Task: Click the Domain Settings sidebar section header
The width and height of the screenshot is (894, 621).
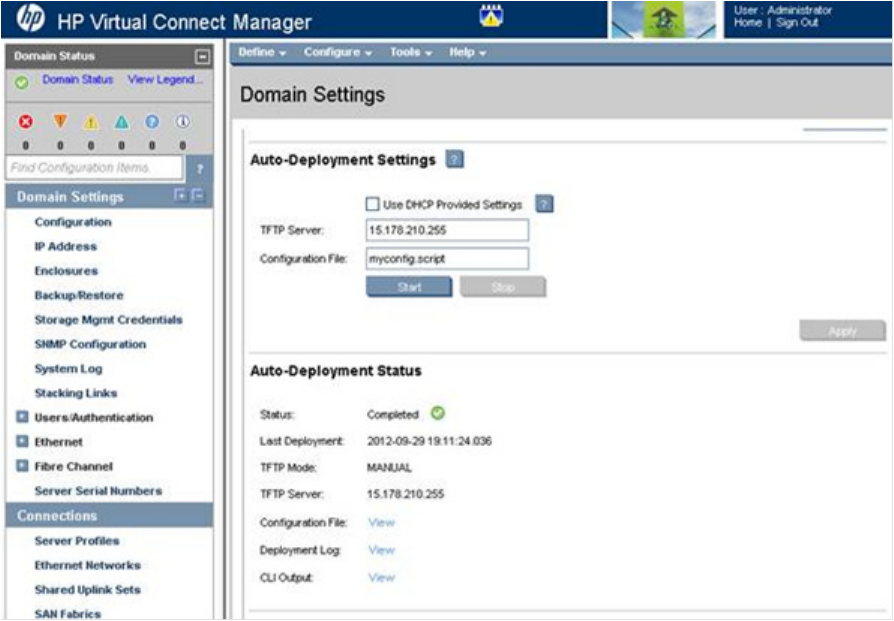Action: (x=109, y=196)
